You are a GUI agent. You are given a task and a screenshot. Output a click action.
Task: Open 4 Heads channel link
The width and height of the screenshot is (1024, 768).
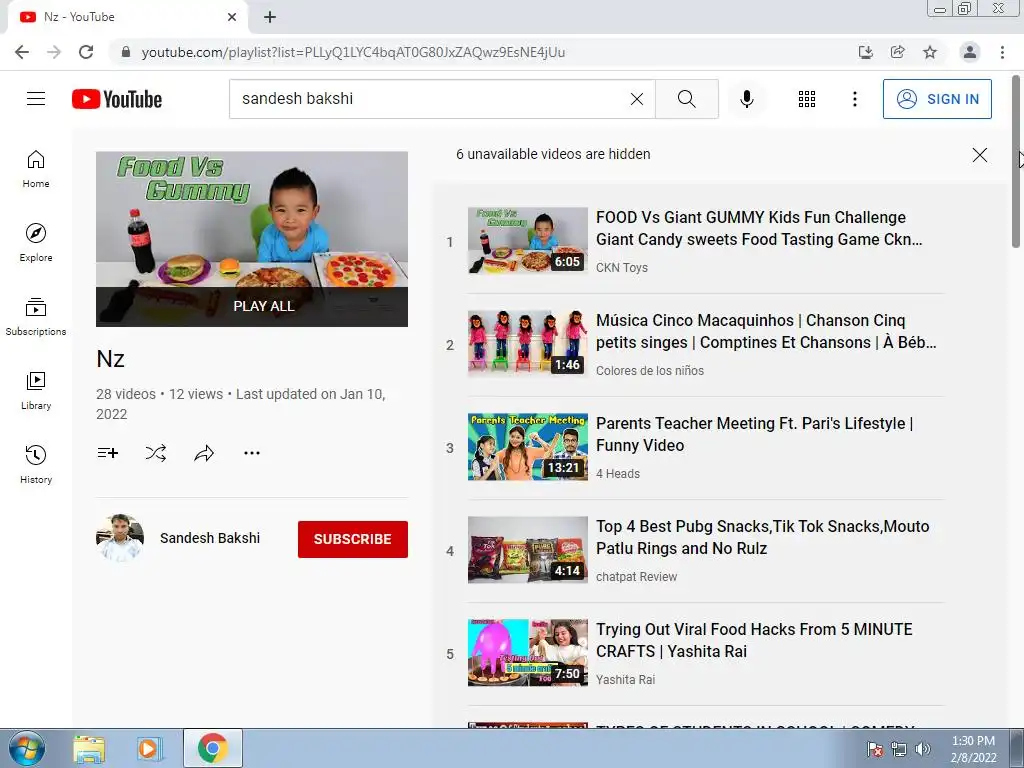point(618,473)
